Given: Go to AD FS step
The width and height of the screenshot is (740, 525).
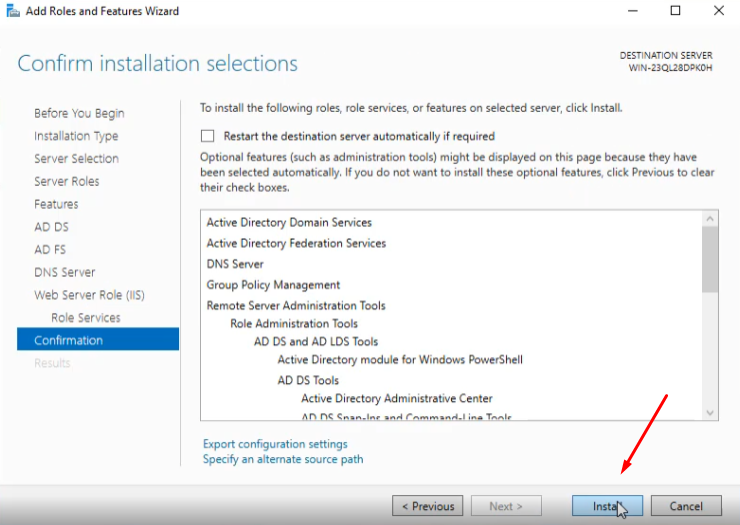Looking at the screenshot, I should 50,249.
